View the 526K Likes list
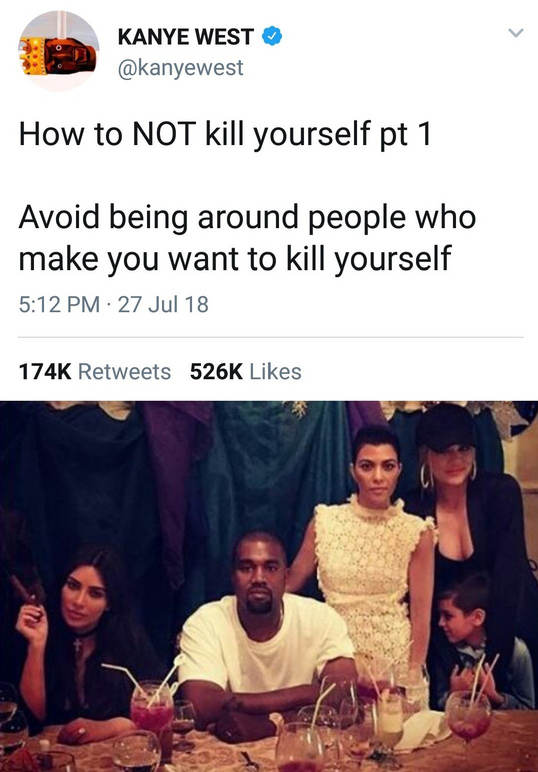The image size is (538, 772). coord(246,372)
